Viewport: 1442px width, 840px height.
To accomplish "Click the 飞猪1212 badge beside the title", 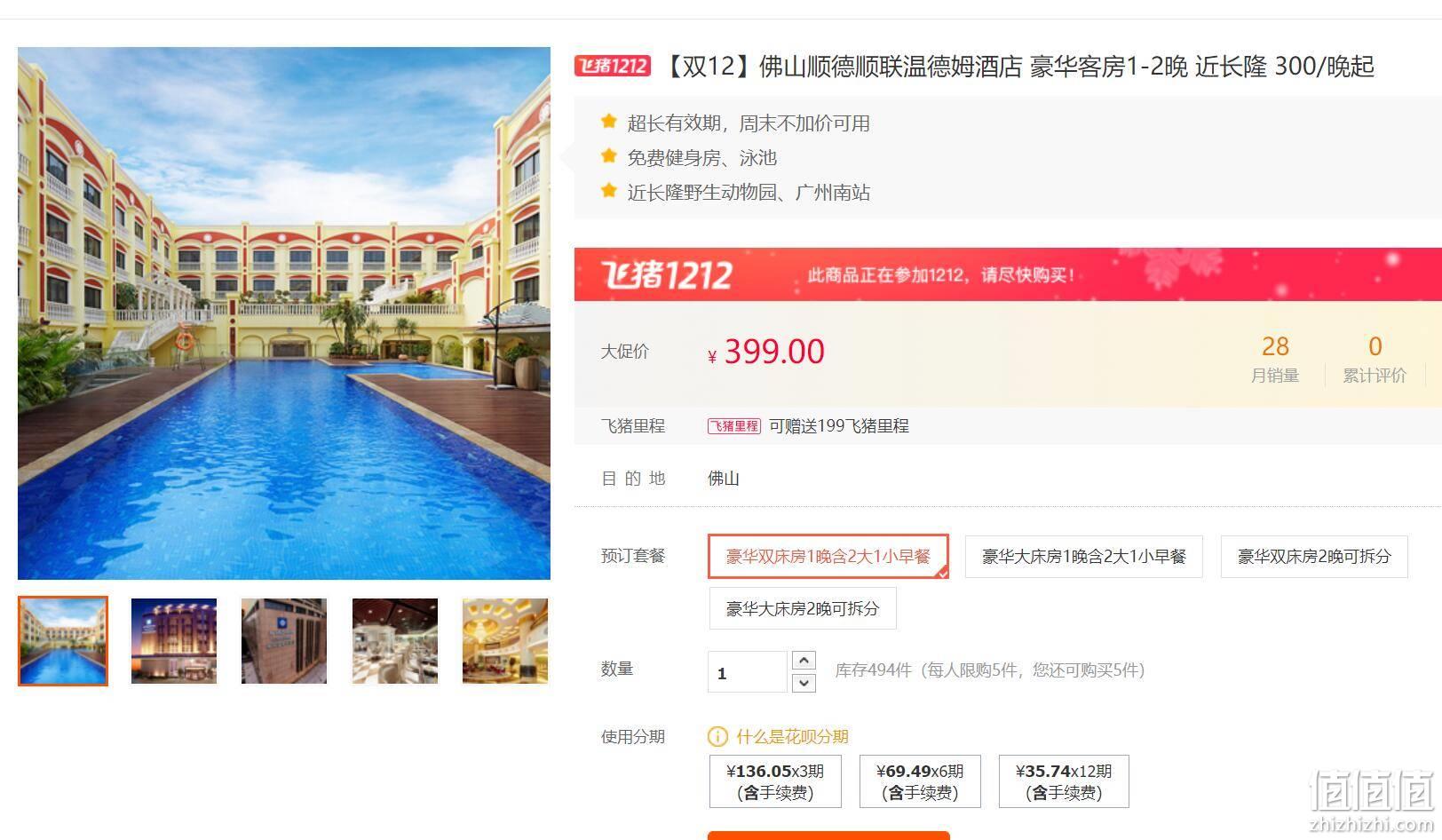I will click(612, 66).
